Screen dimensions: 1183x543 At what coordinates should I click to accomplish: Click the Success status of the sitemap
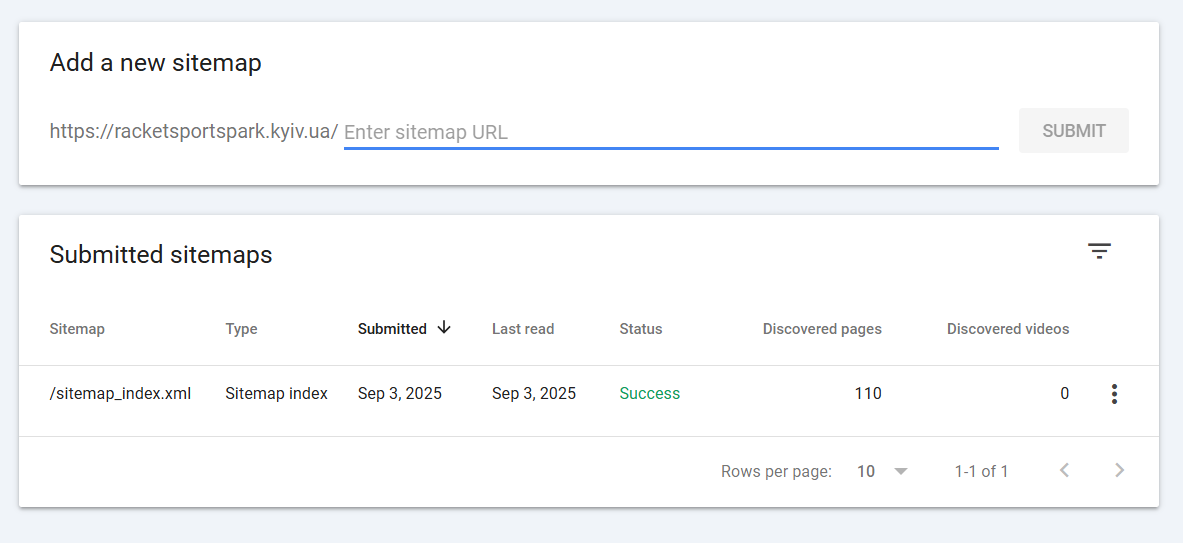click(x=650, y=394)
